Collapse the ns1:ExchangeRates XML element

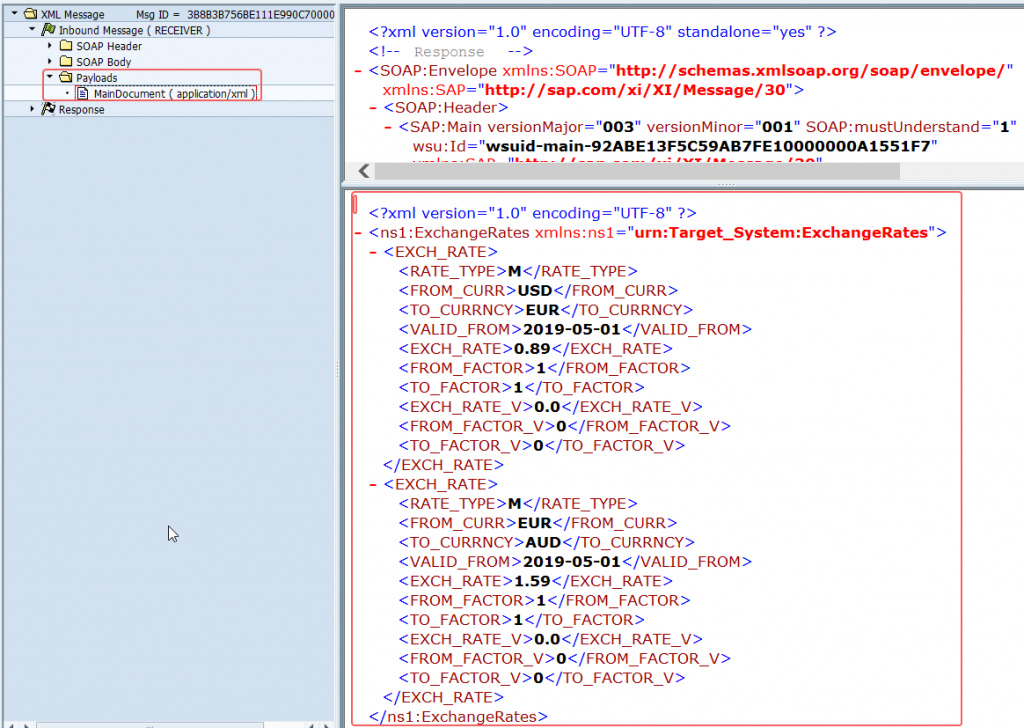(x=358, y=232)
